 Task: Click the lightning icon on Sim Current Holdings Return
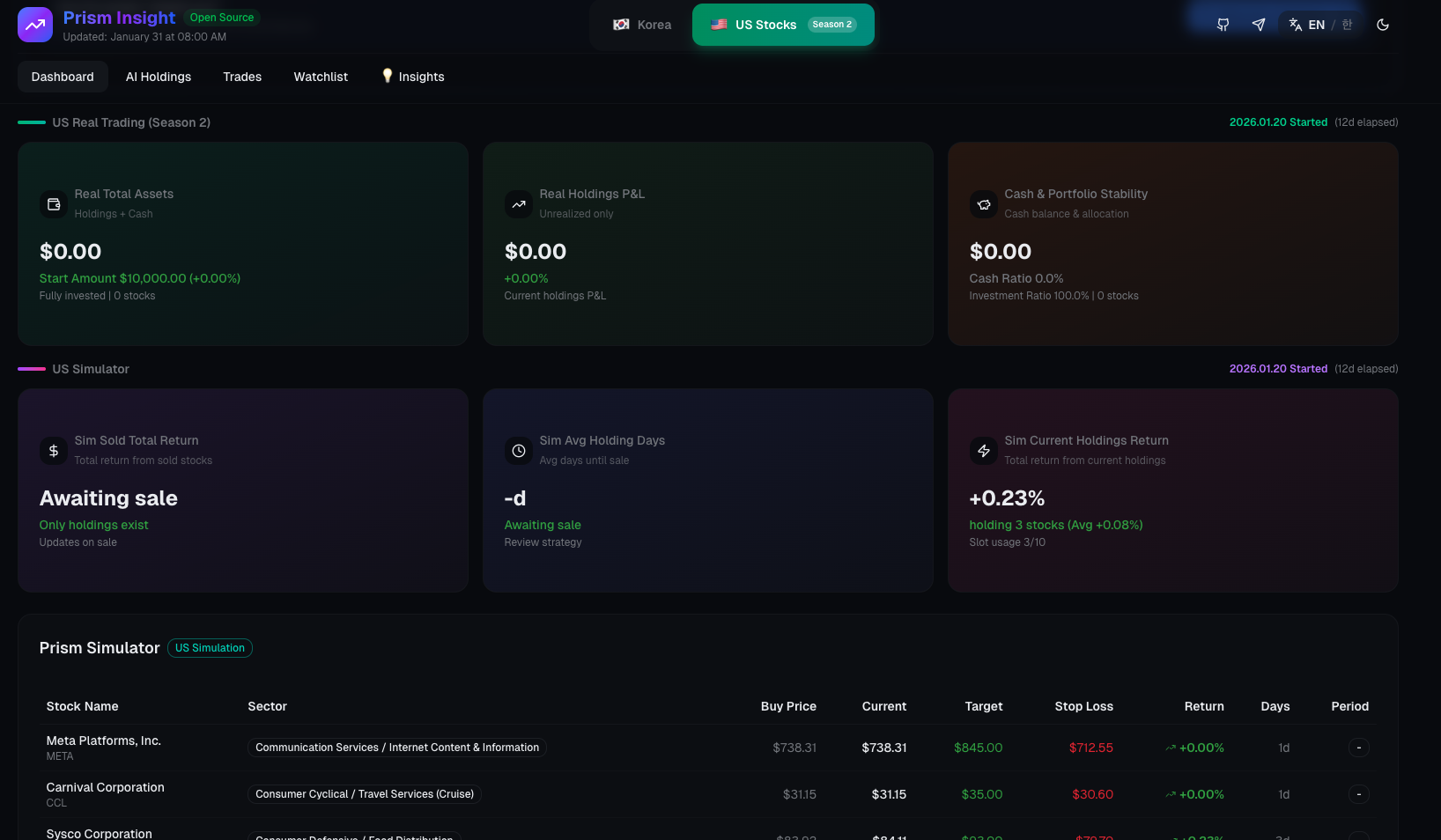pos(984,451)
